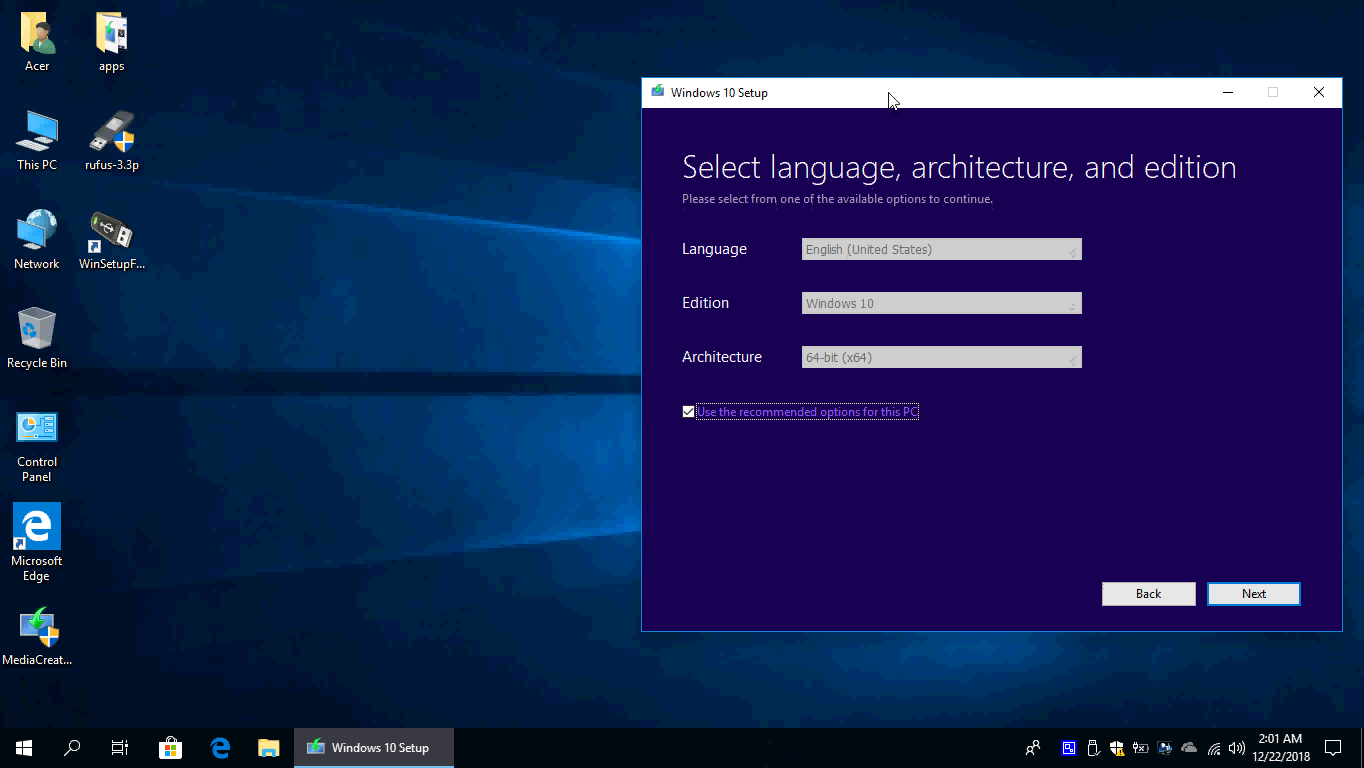Screen dimensions: 1364x768
Task: Click the 'Edition' field label
Action: [705, 303]
